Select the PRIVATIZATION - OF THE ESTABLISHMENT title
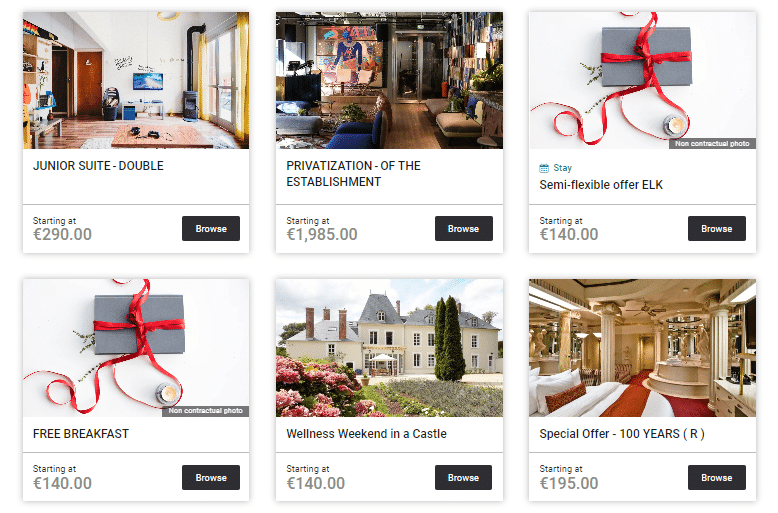778x513 pixels. [x=353, y=174]
